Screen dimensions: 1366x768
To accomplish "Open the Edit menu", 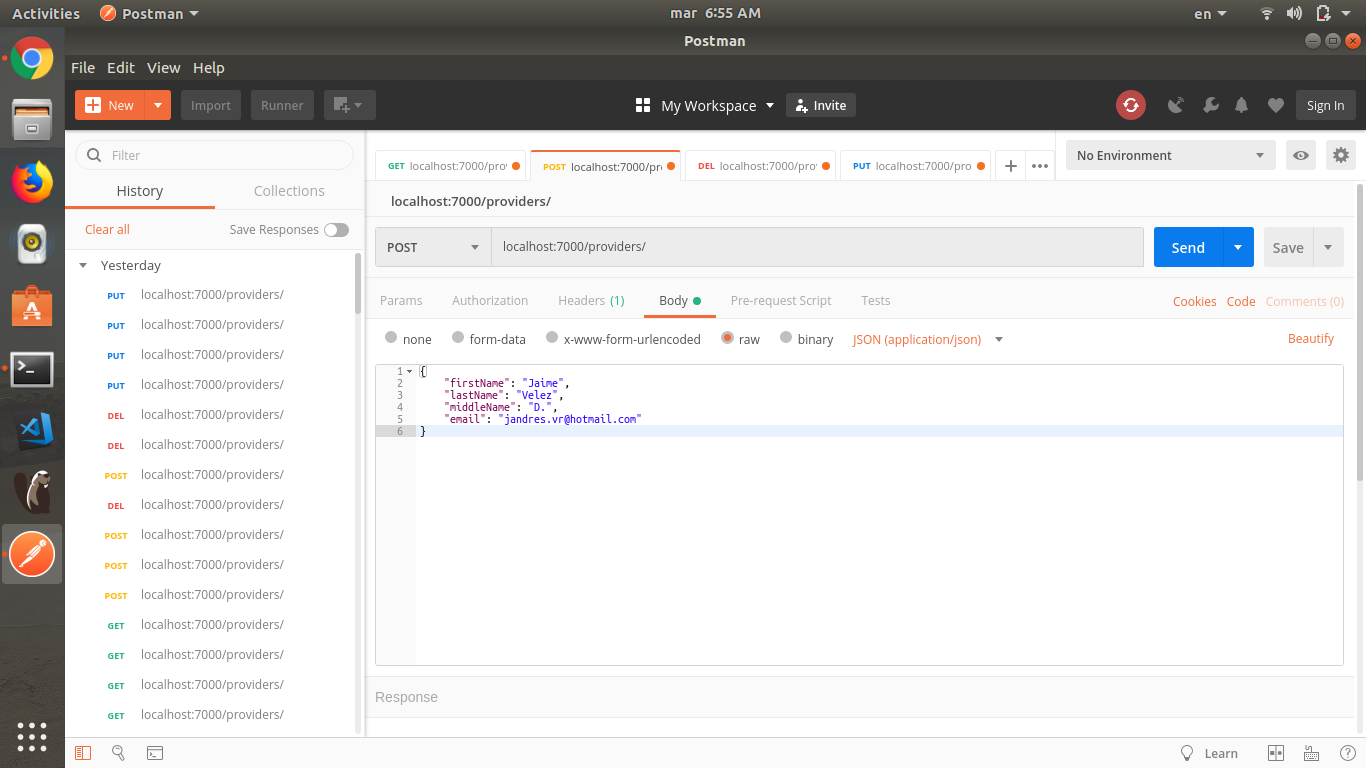I will click(x=121, y=68).
